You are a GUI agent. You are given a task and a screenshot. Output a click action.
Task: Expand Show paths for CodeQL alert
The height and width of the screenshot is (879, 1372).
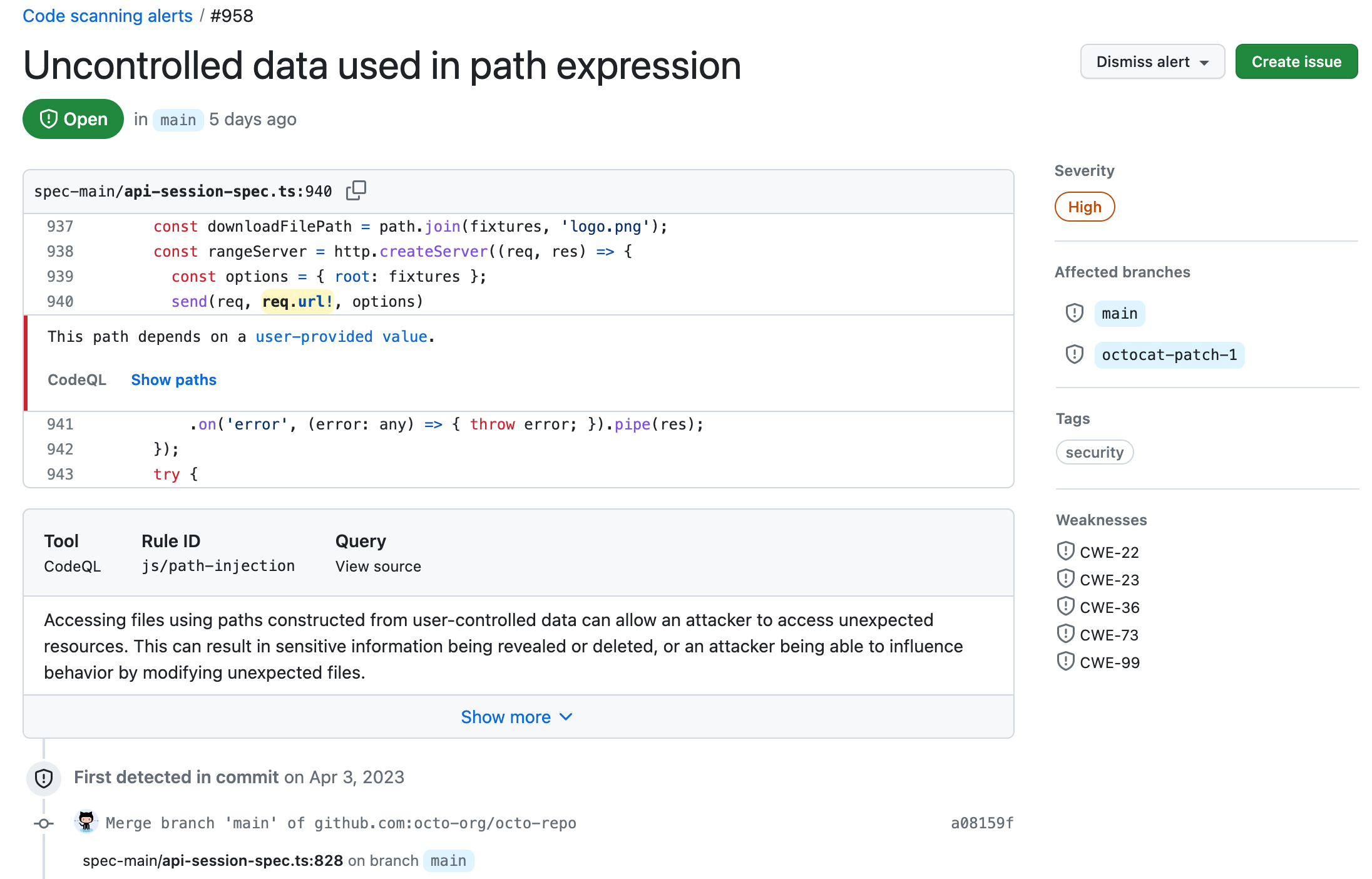pos(175,380)
